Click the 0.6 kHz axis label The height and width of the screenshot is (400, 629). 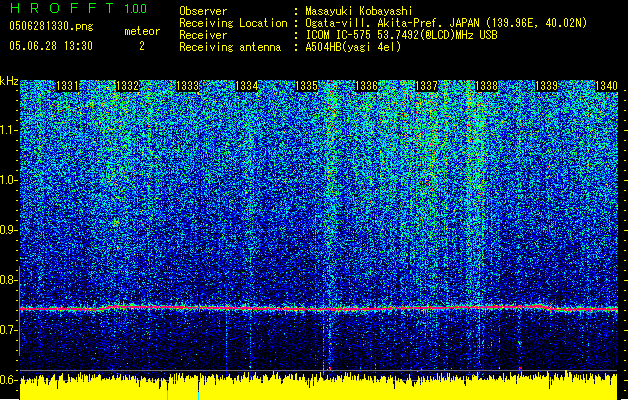[x=9, y=380]
